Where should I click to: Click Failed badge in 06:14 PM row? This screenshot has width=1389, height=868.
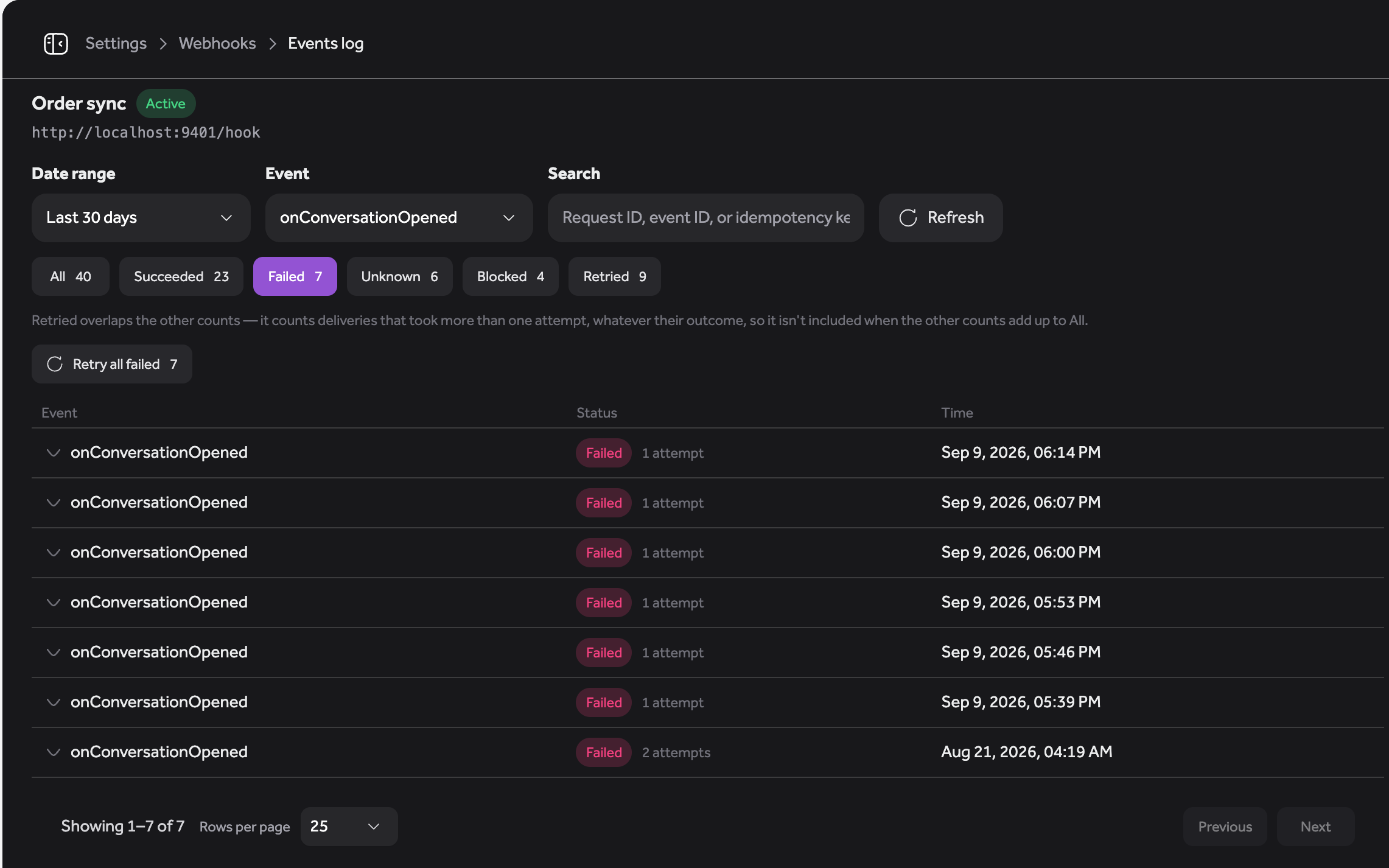604,453
